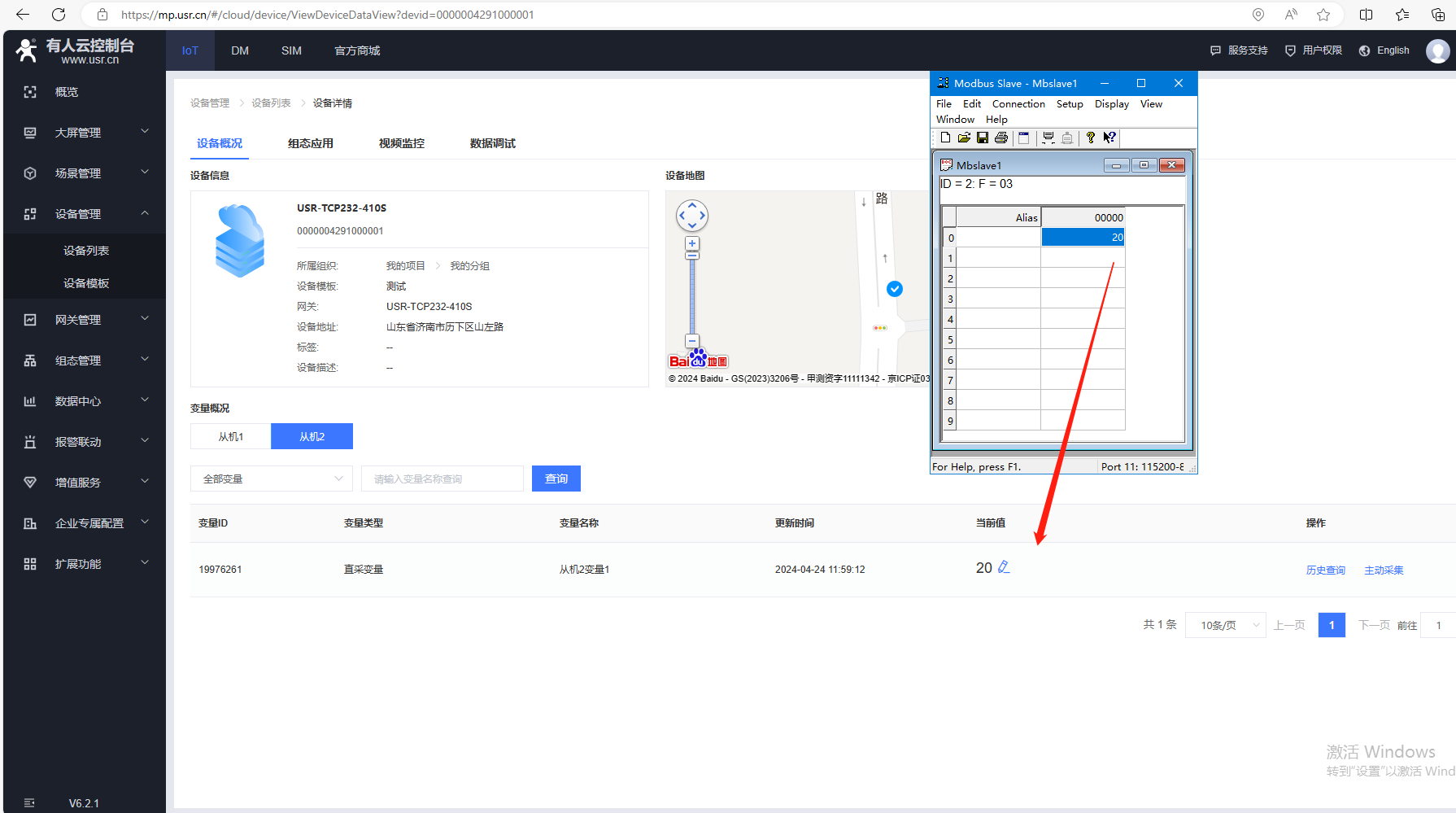1456x813 pixels.
Task: Click the yellow question mark About icon
Action: (1090, 138)
